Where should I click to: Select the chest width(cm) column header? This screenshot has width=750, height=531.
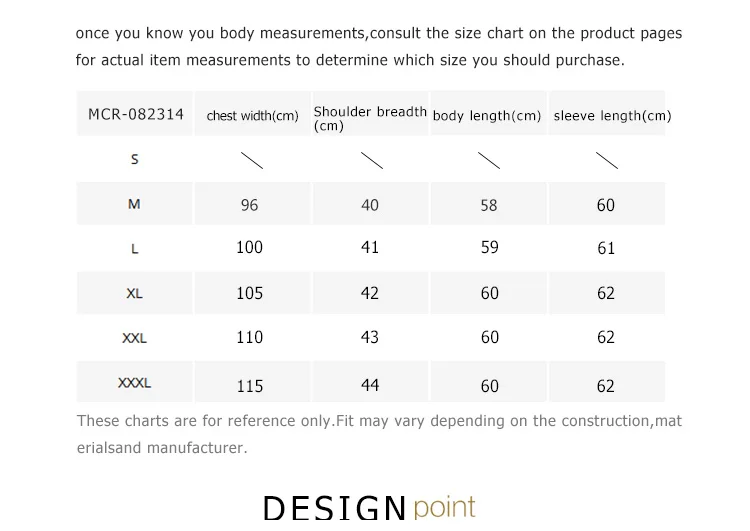(253, 116)
